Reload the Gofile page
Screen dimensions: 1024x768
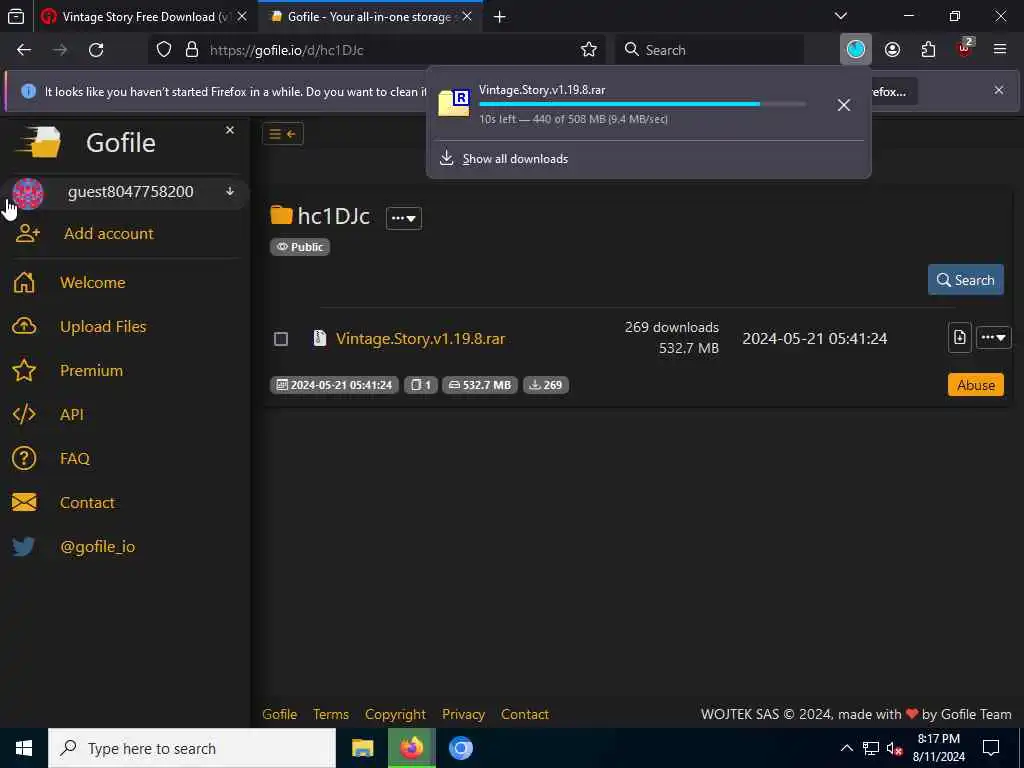pos(96,50)
